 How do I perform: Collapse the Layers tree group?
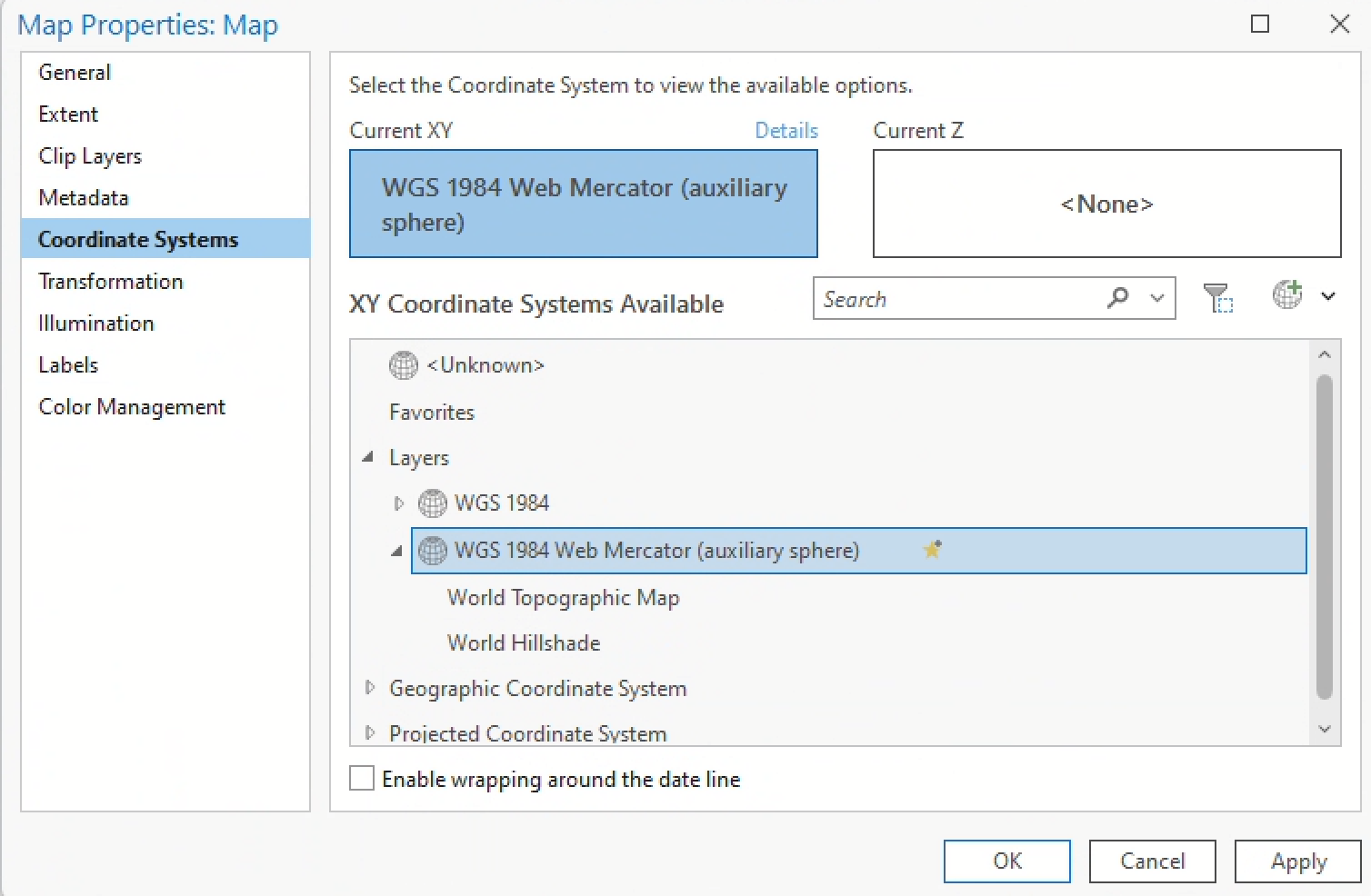pyautogui.click(x=368, y=457)
